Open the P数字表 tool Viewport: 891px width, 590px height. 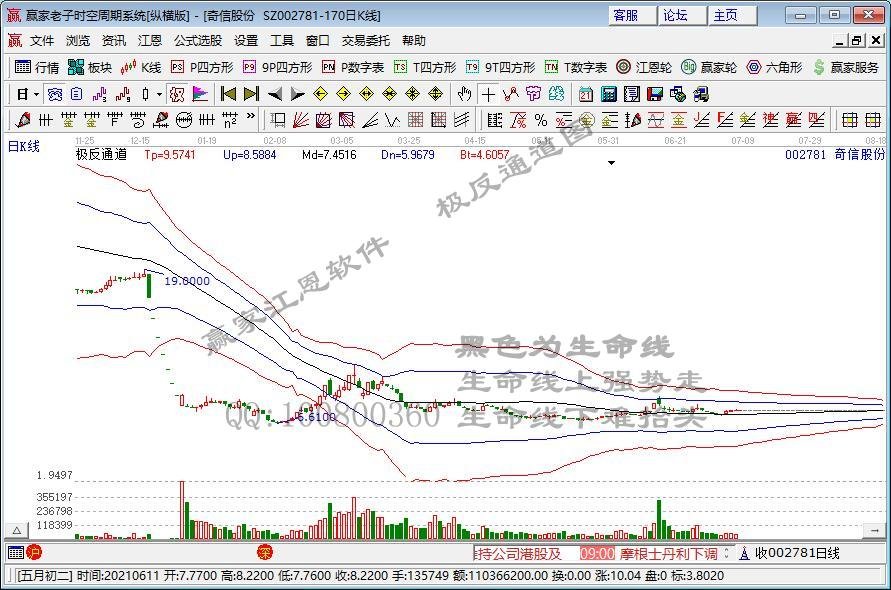[x=352, y=68]
